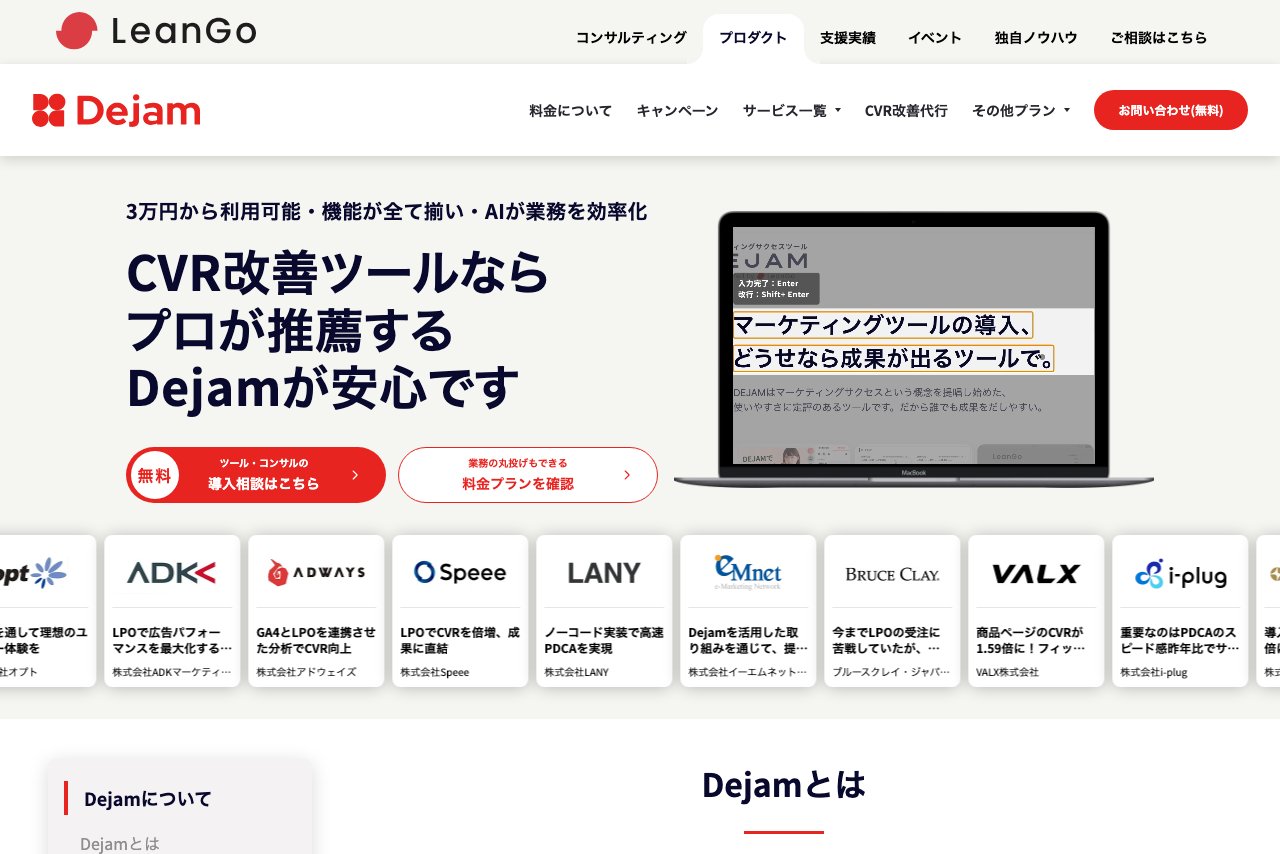The height and width of the screenshot is (854, 1280).
Task: Click 株式会社i-plug company name
Action: [1154, 672]
